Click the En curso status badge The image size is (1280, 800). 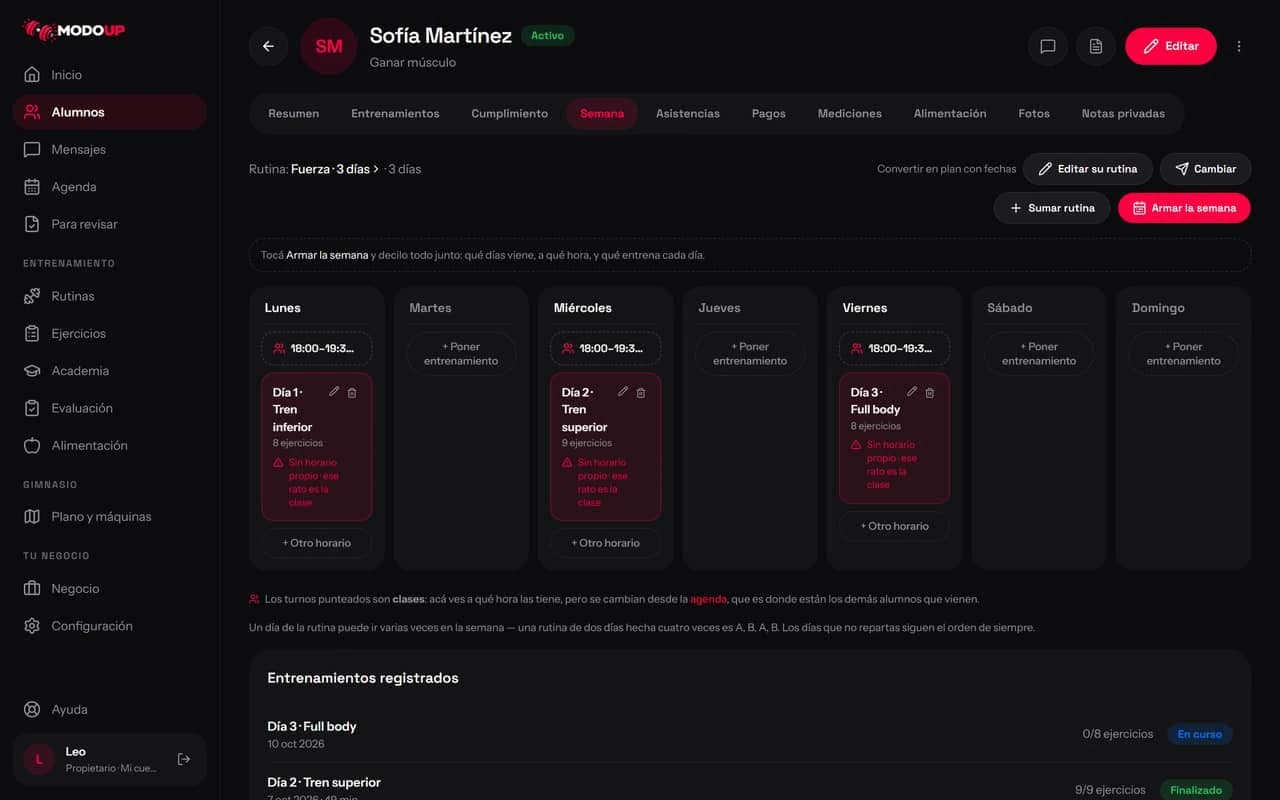1200,734
